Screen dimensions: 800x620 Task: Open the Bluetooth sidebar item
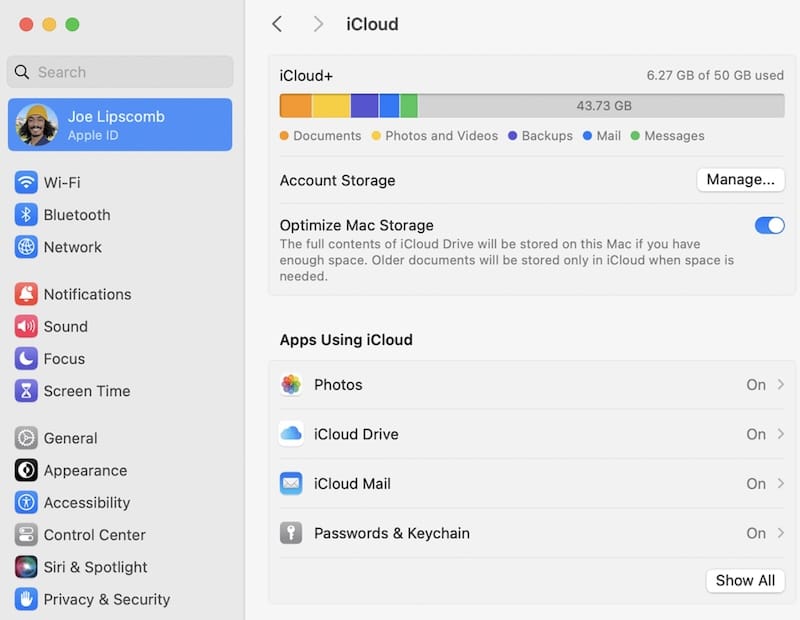click(120, 215)
